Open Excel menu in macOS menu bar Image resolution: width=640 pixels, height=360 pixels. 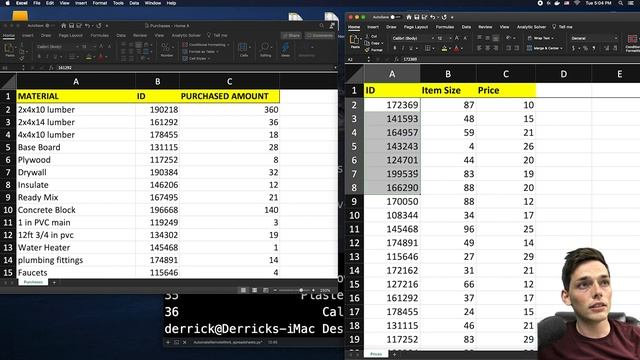[22, 3]
